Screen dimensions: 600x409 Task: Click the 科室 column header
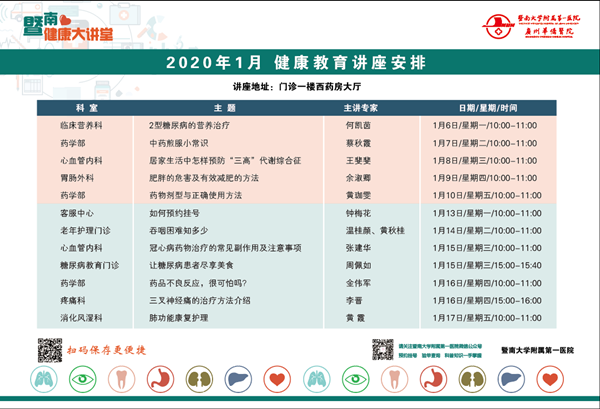(x=87, y=108)
